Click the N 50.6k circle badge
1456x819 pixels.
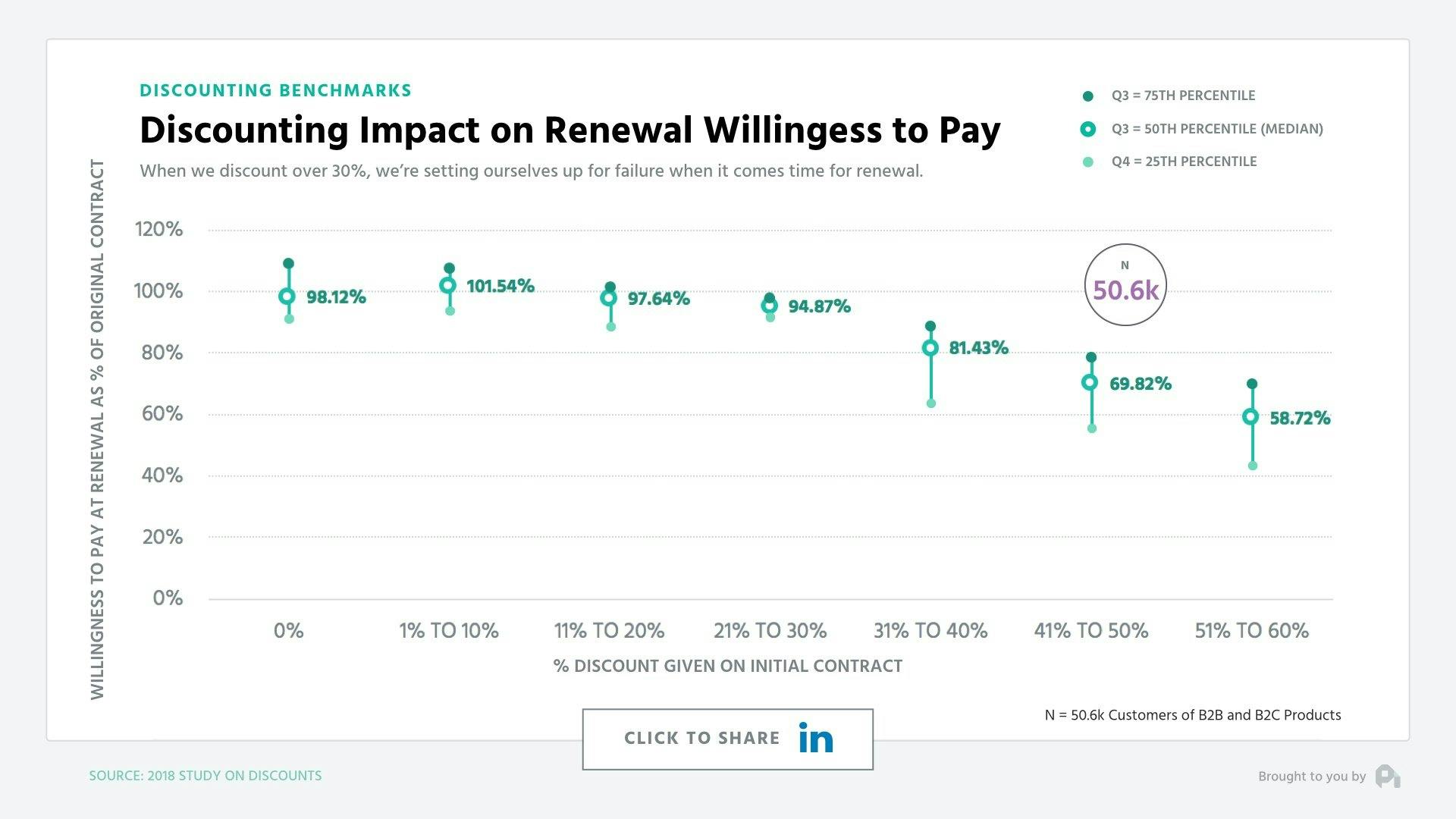click(x=1125, y=284)
